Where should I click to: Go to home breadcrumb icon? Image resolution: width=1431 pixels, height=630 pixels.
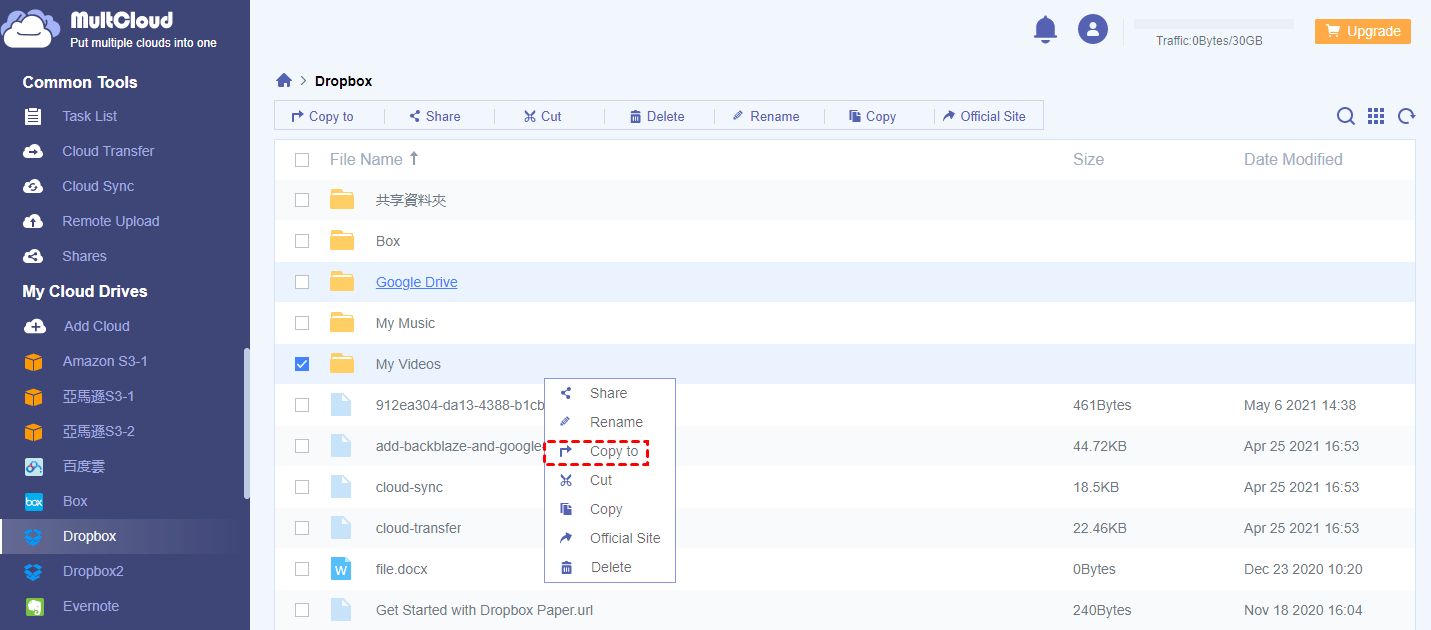tap(284, 81)
